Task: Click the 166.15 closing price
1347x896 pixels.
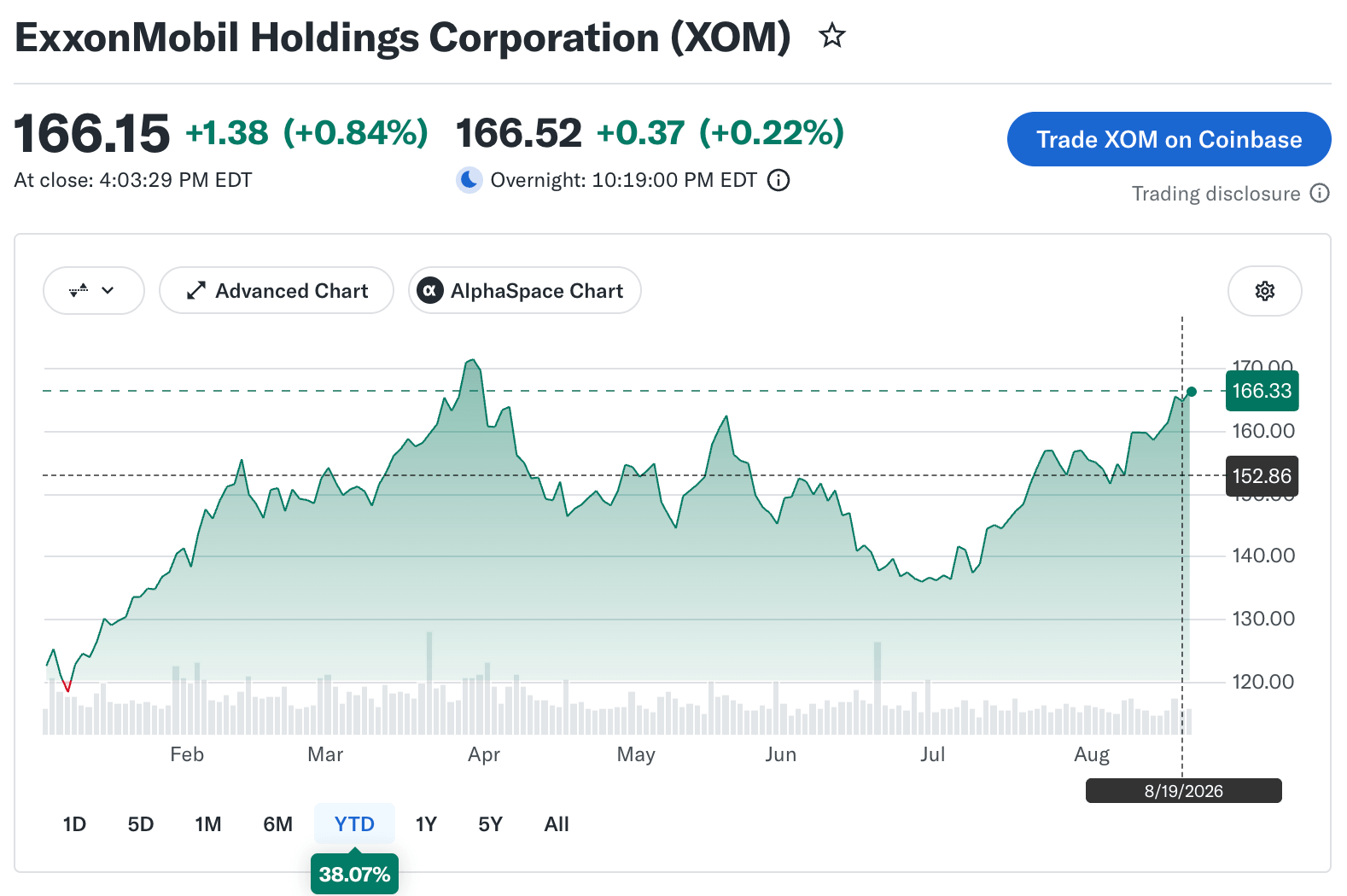Action: 92,134
